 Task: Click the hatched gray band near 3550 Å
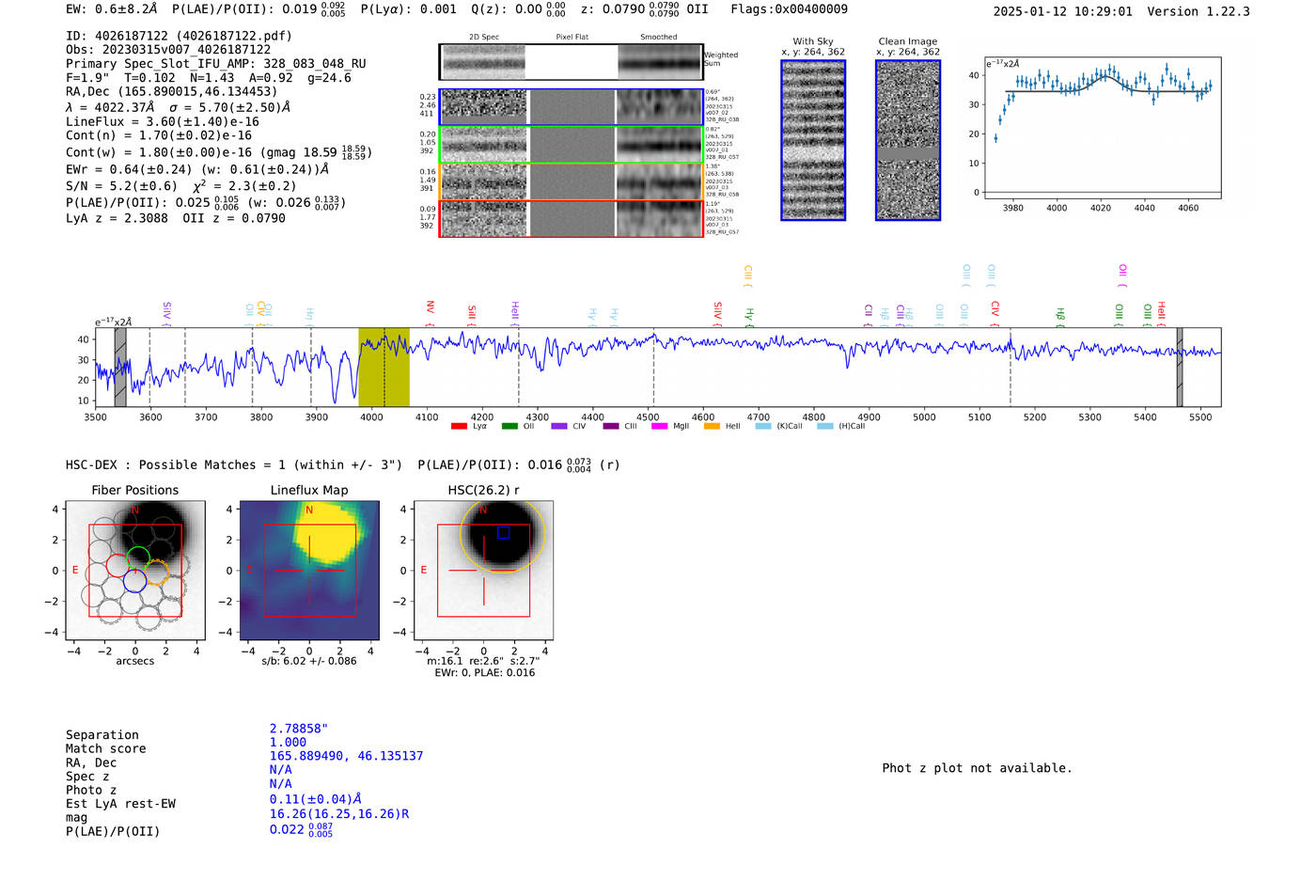(120, 367)
